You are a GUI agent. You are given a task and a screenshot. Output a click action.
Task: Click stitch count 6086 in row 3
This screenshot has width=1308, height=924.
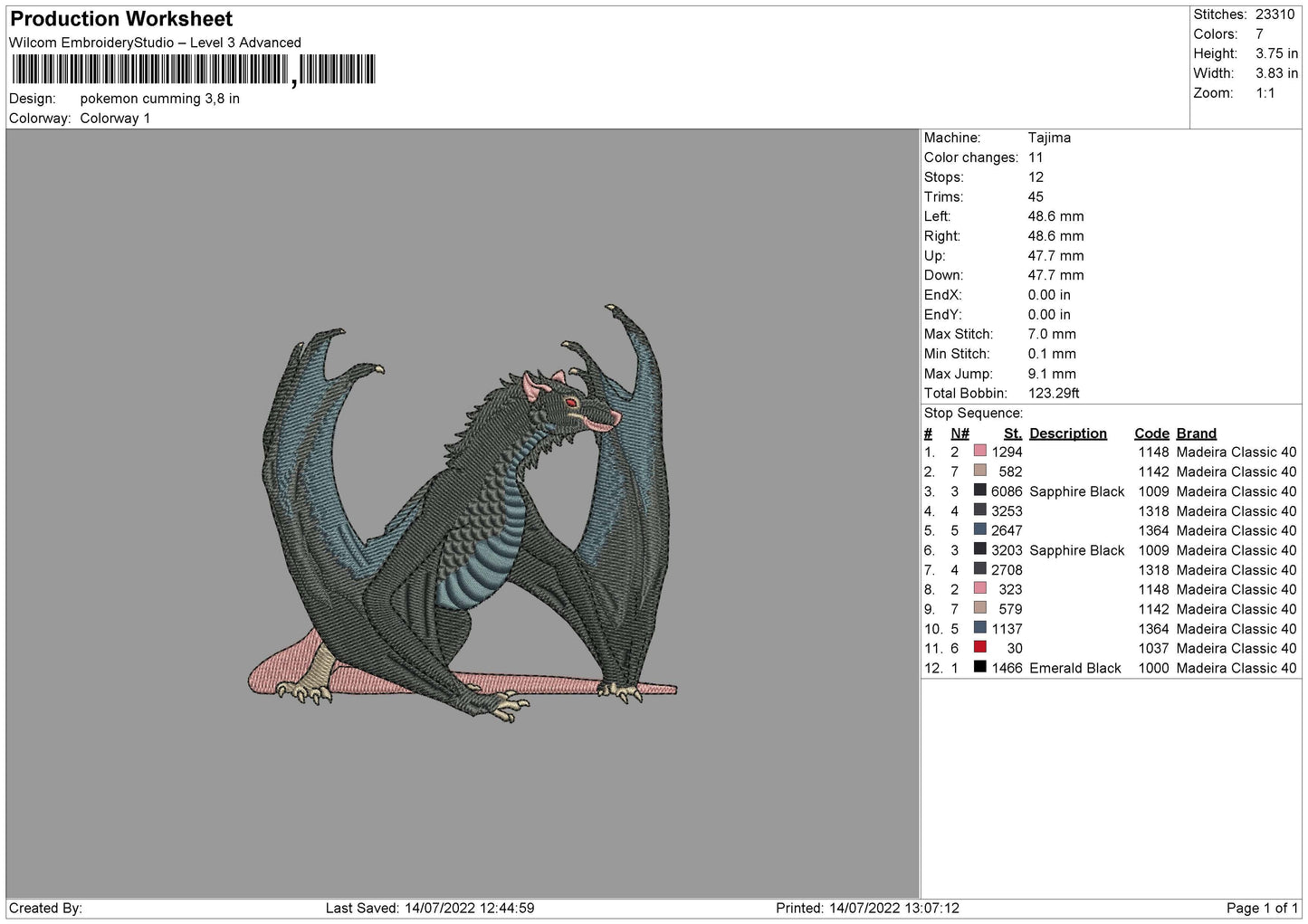pyautogui.click(x=1007, y=491)
